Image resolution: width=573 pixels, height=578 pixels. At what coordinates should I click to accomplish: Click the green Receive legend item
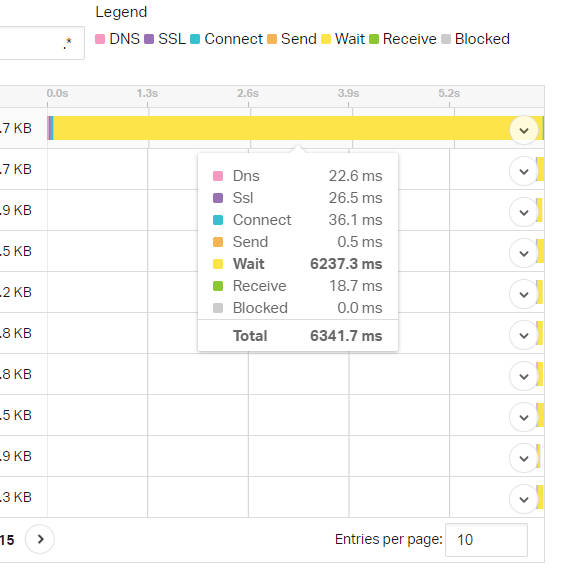point(403,39)
